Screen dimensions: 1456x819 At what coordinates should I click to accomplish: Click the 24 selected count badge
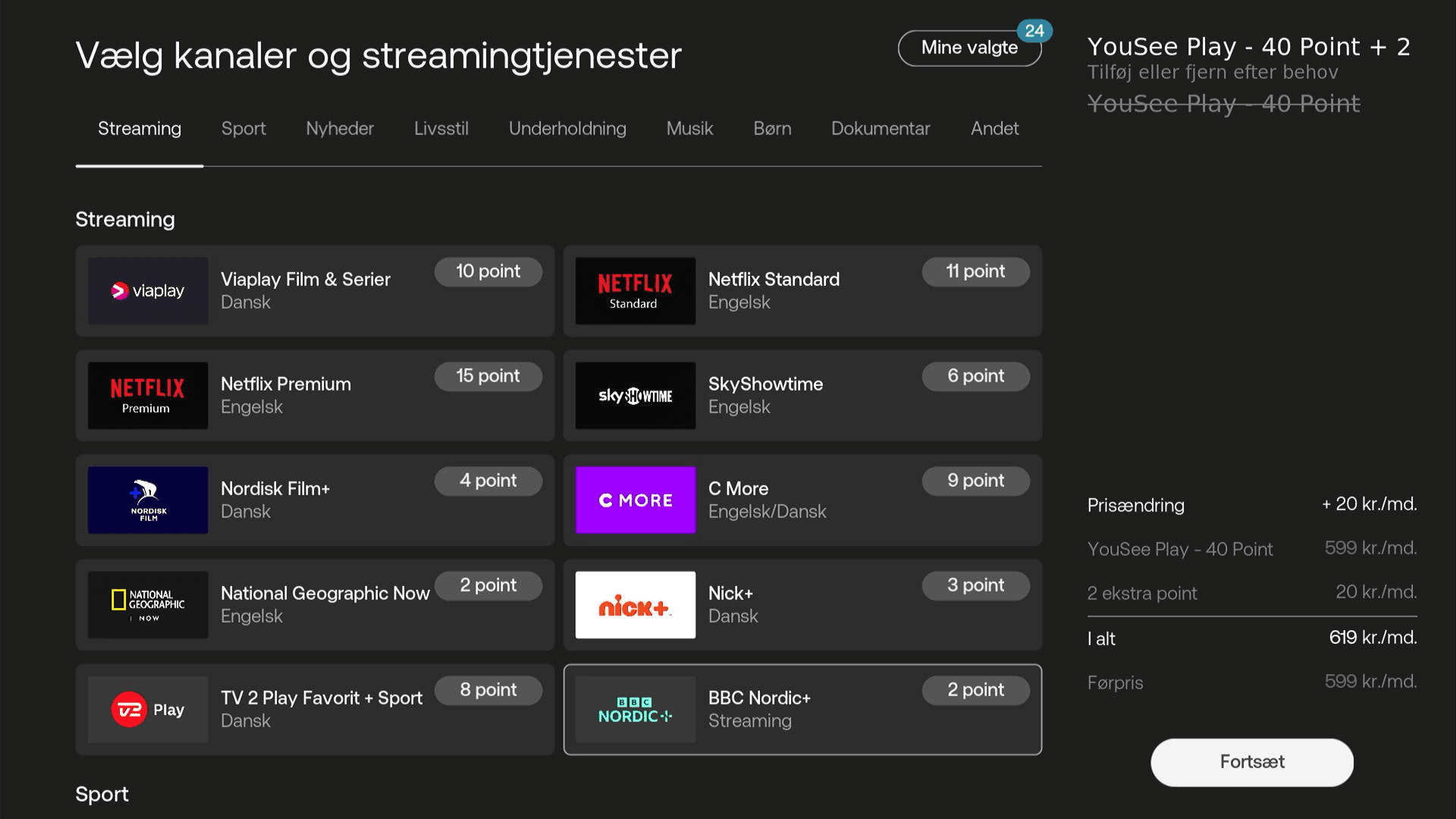pos(1034,31)
